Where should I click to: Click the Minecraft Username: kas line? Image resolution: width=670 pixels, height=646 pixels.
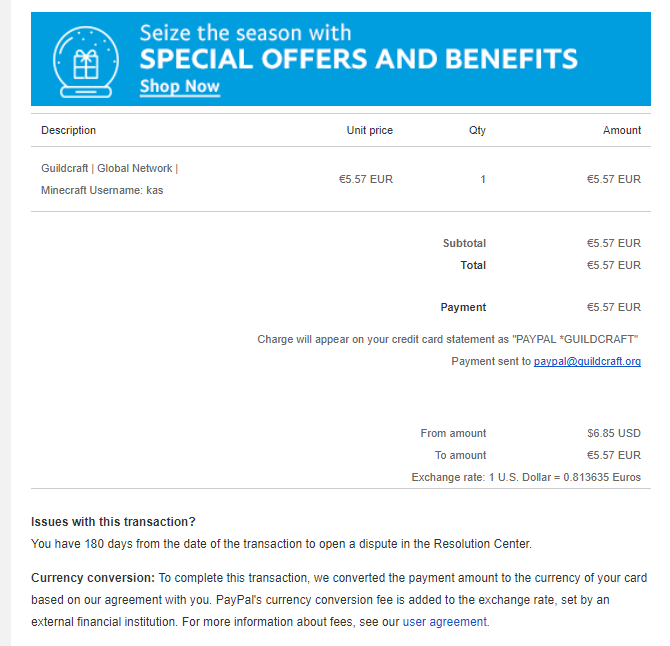coord(102,190)
